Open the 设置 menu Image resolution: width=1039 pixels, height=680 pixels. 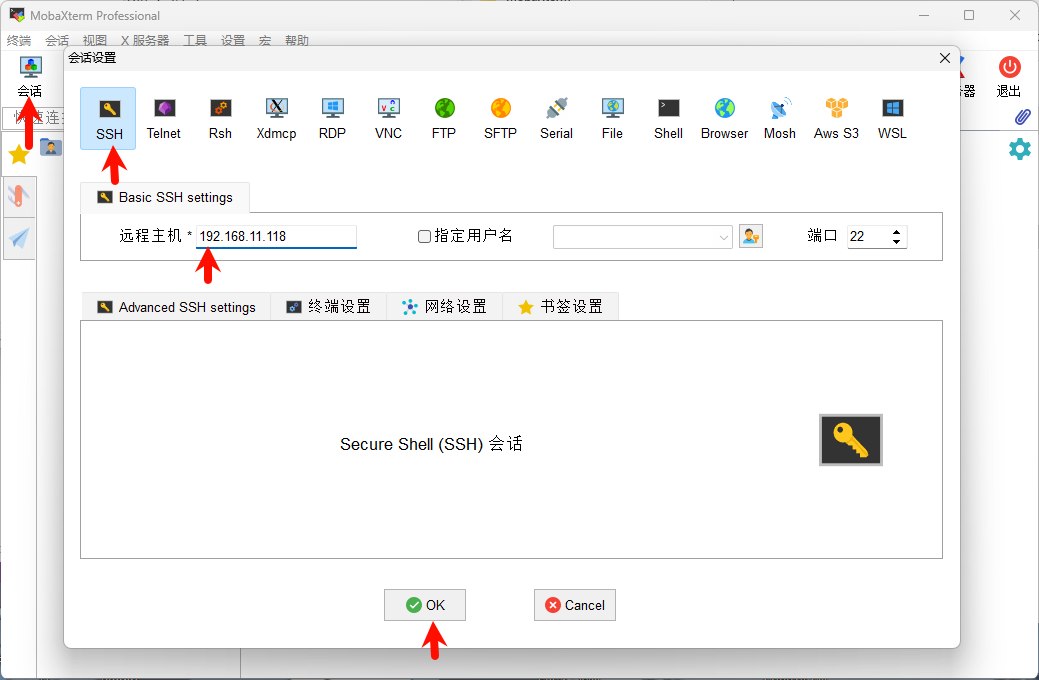tap(233, 40)
